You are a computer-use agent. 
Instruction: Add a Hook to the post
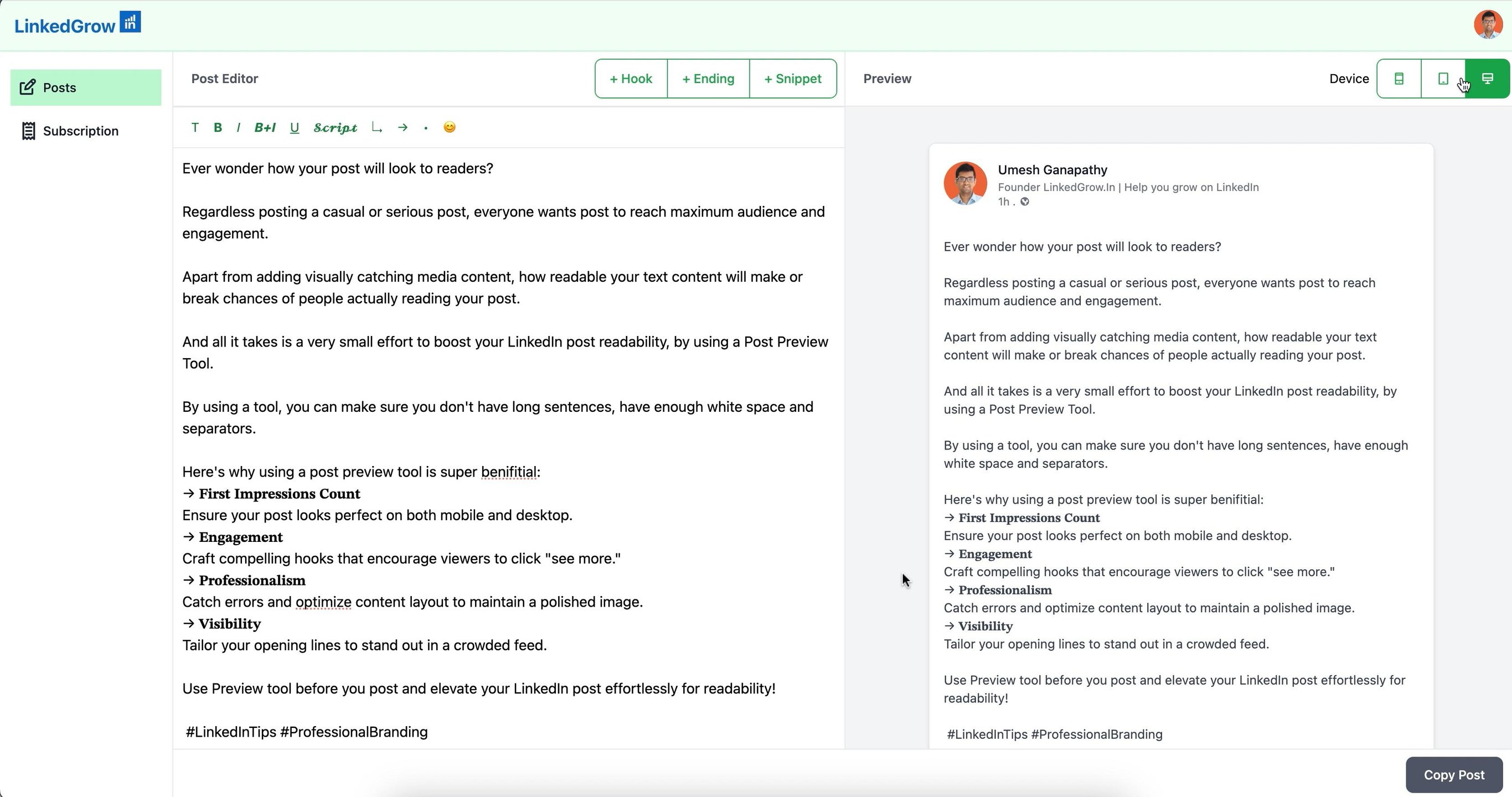[x=631, y=79]
